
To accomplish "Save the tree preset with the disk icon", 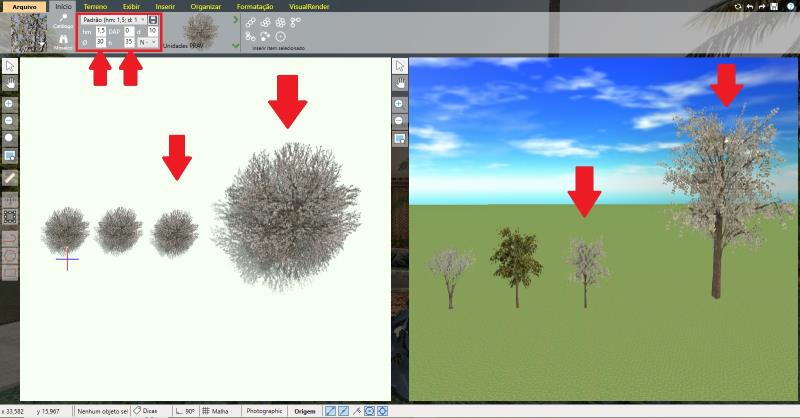I will (153, 19).
